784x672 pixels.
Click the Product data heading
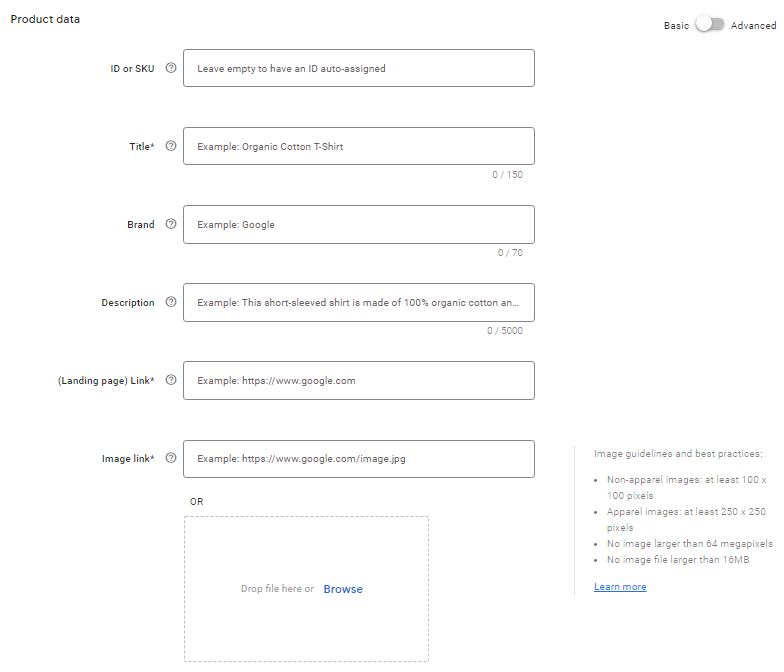point(45,19)
